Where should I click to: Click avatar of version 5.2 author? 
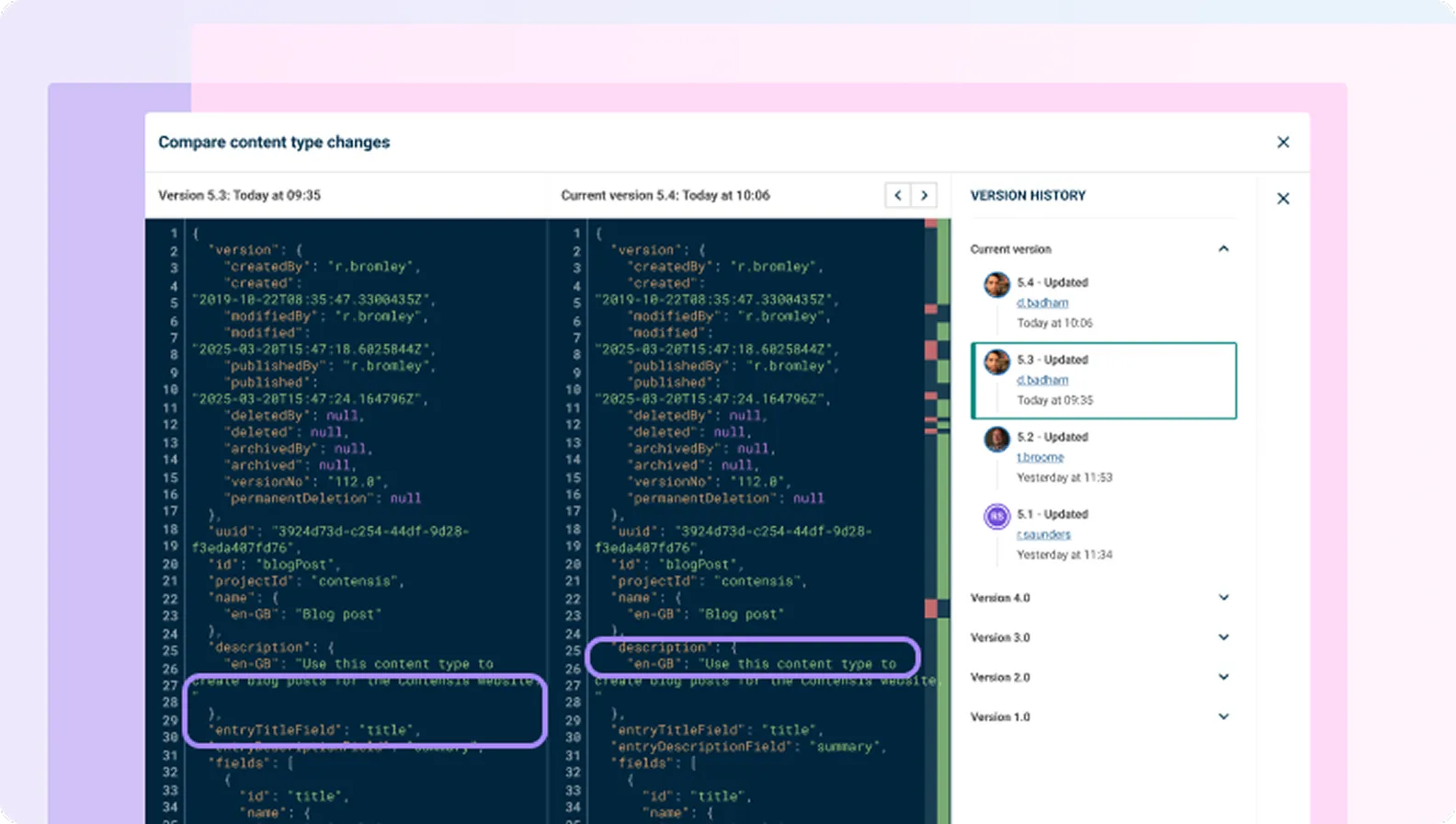click(996, 440)
